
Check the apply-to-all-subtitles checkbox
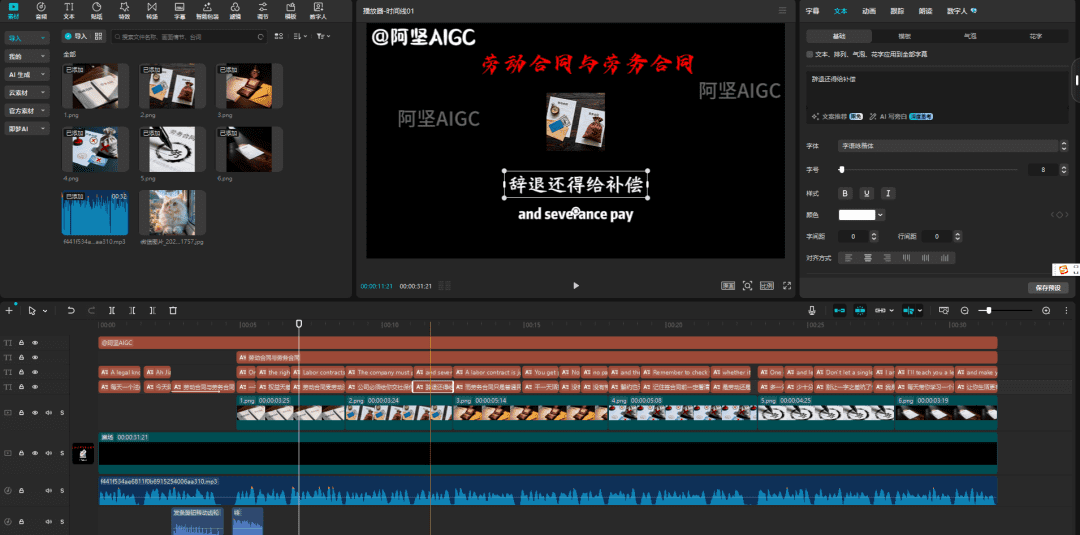811,54
